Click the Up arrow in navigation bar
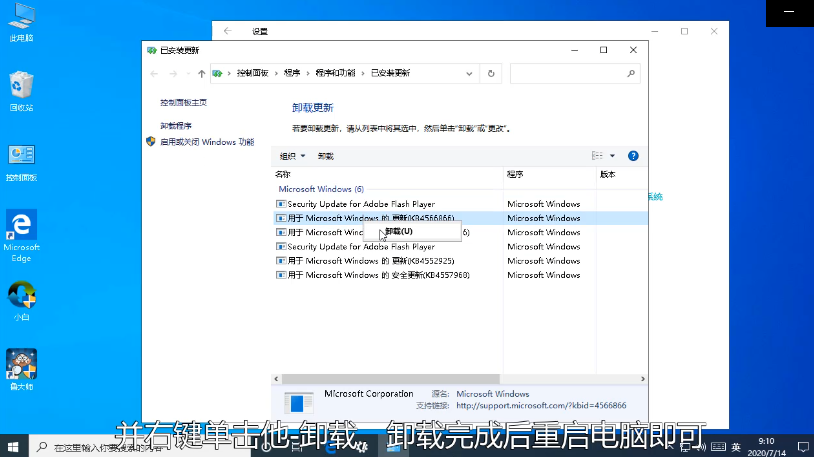814x457 pixels. coord(202,73)
